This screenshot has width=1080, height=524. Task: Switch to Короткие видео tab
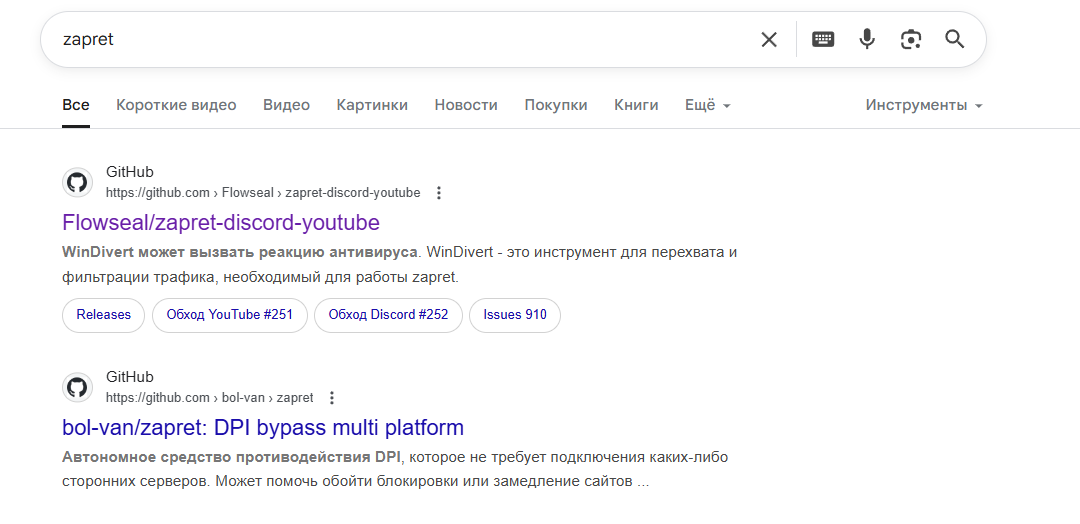(176, 105)
